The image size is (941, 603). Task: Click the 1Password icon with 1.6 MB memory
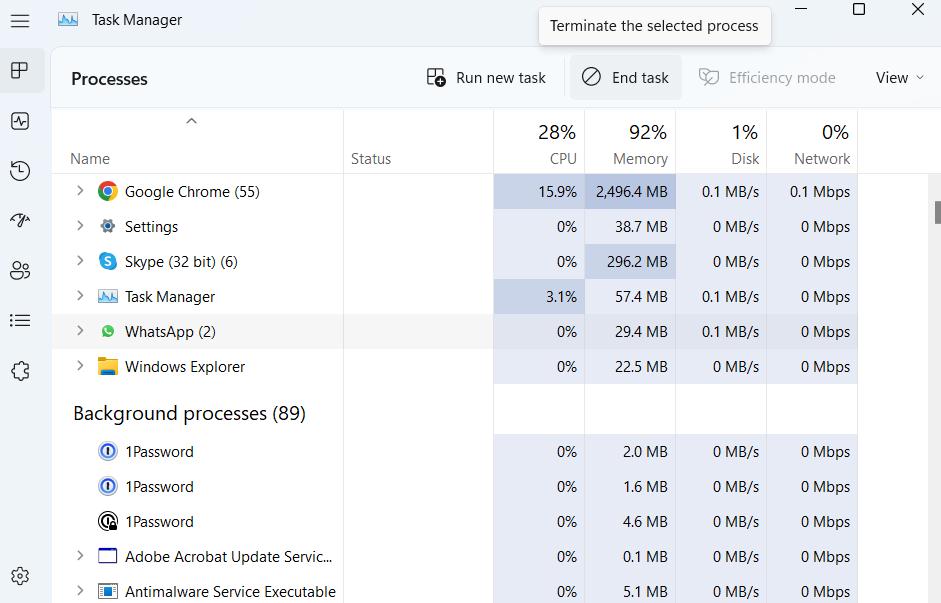(107, 486)
